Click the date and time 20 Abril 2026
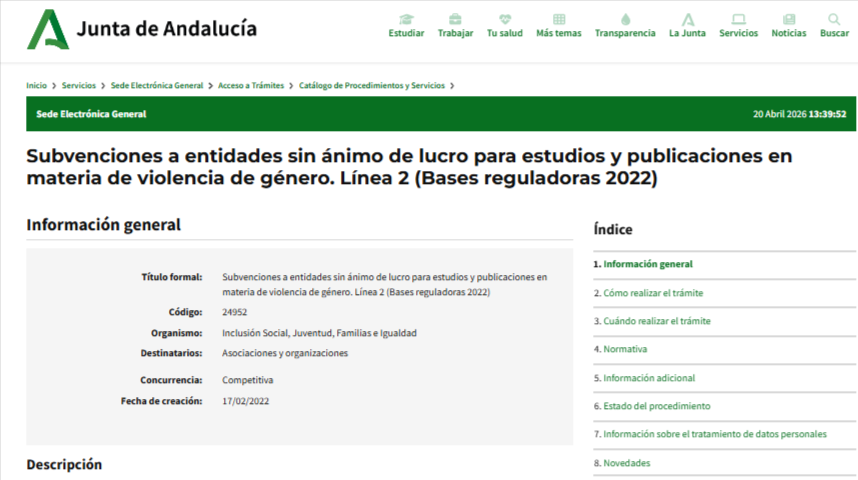 point(799,114)
